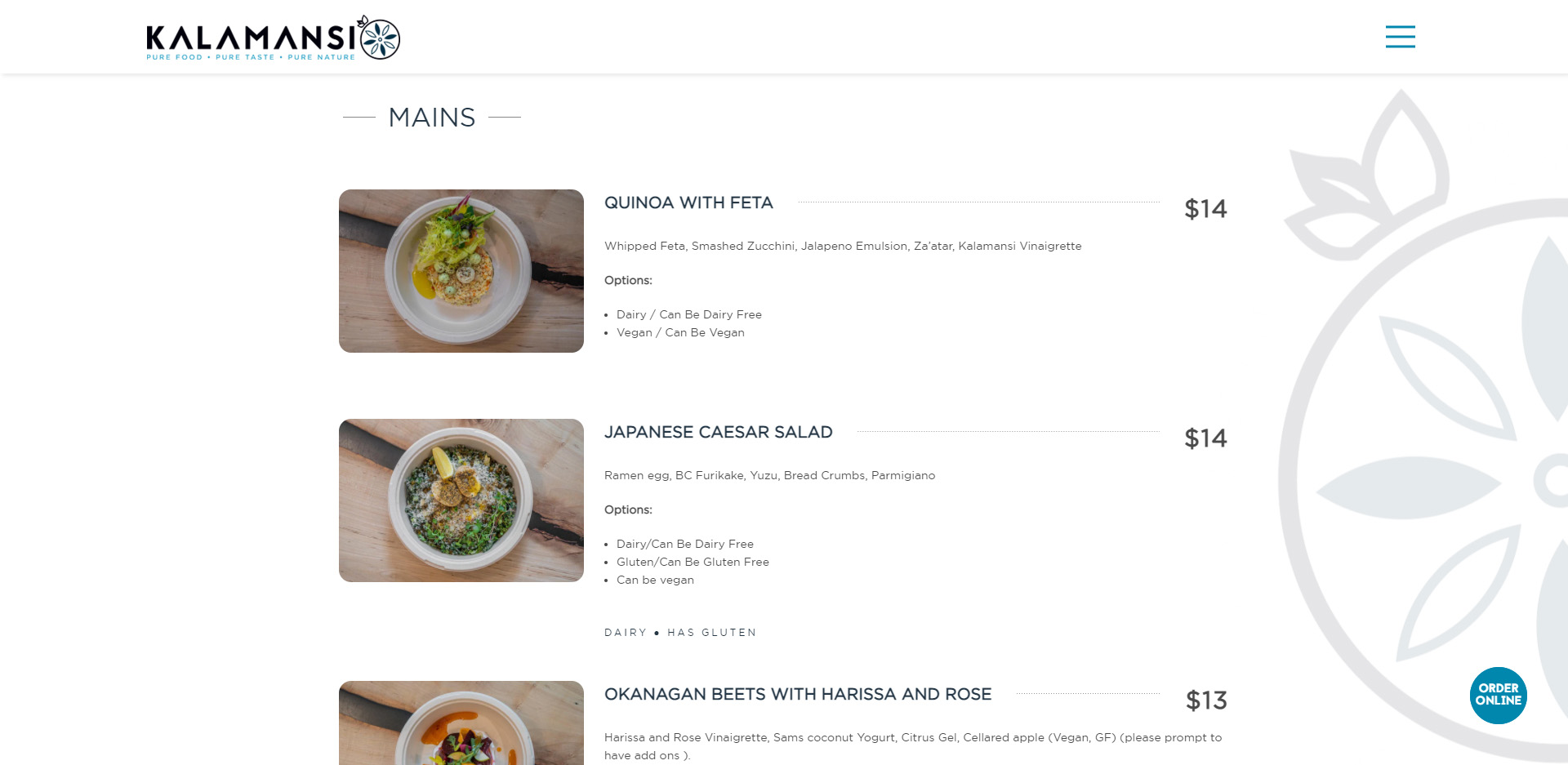This screenshot has height=765, width=1568.
Task: Select the Gluten/Can Be Gluten Free option
Action: coord(693,562)
